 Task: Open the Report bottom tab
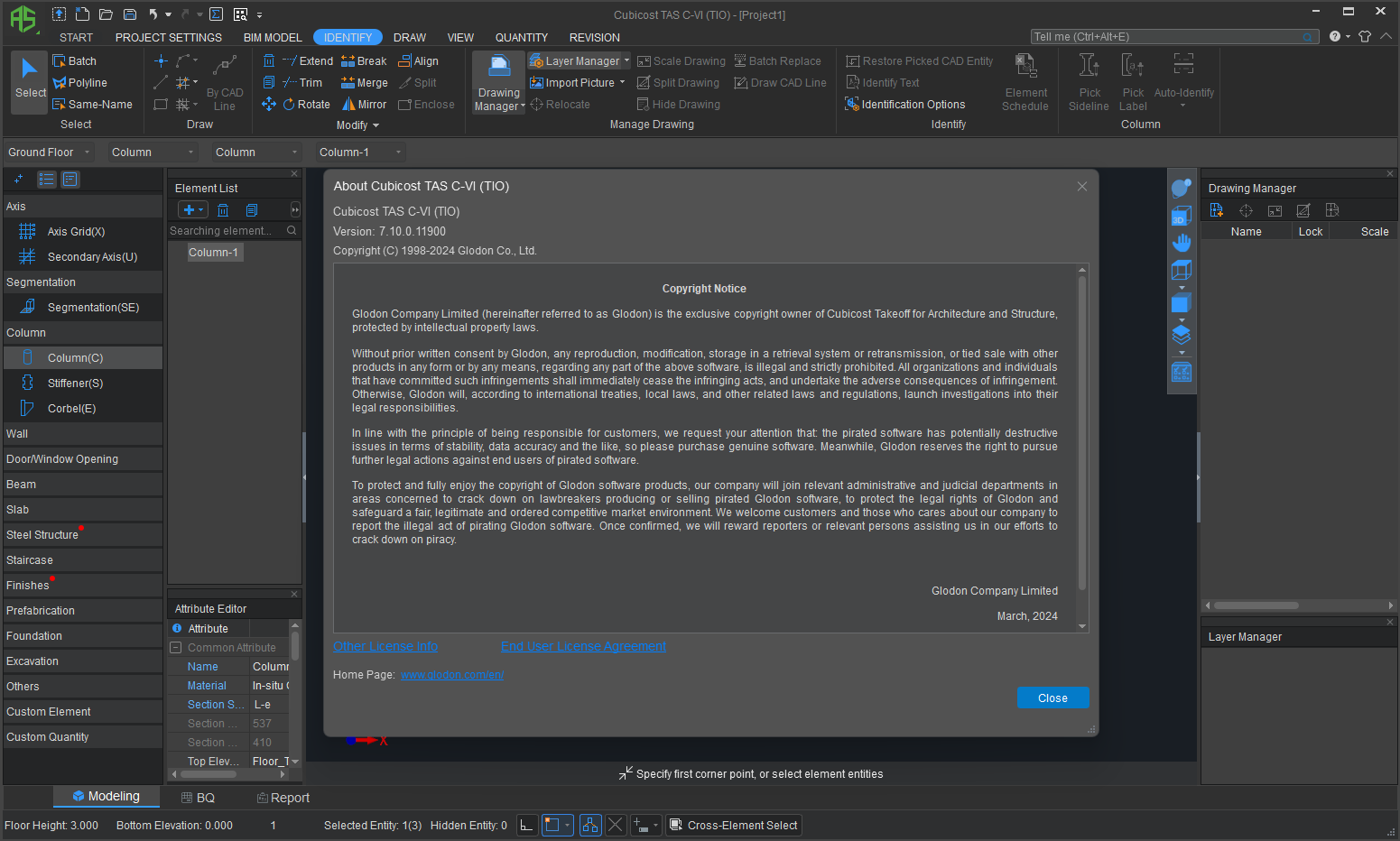[283, 798]
